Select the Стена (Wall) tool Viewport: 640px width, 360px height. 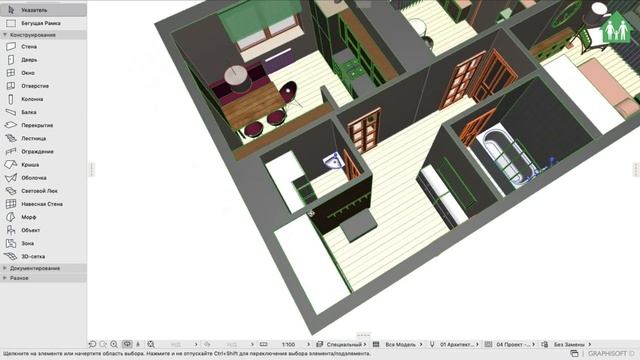click(43, 47)
